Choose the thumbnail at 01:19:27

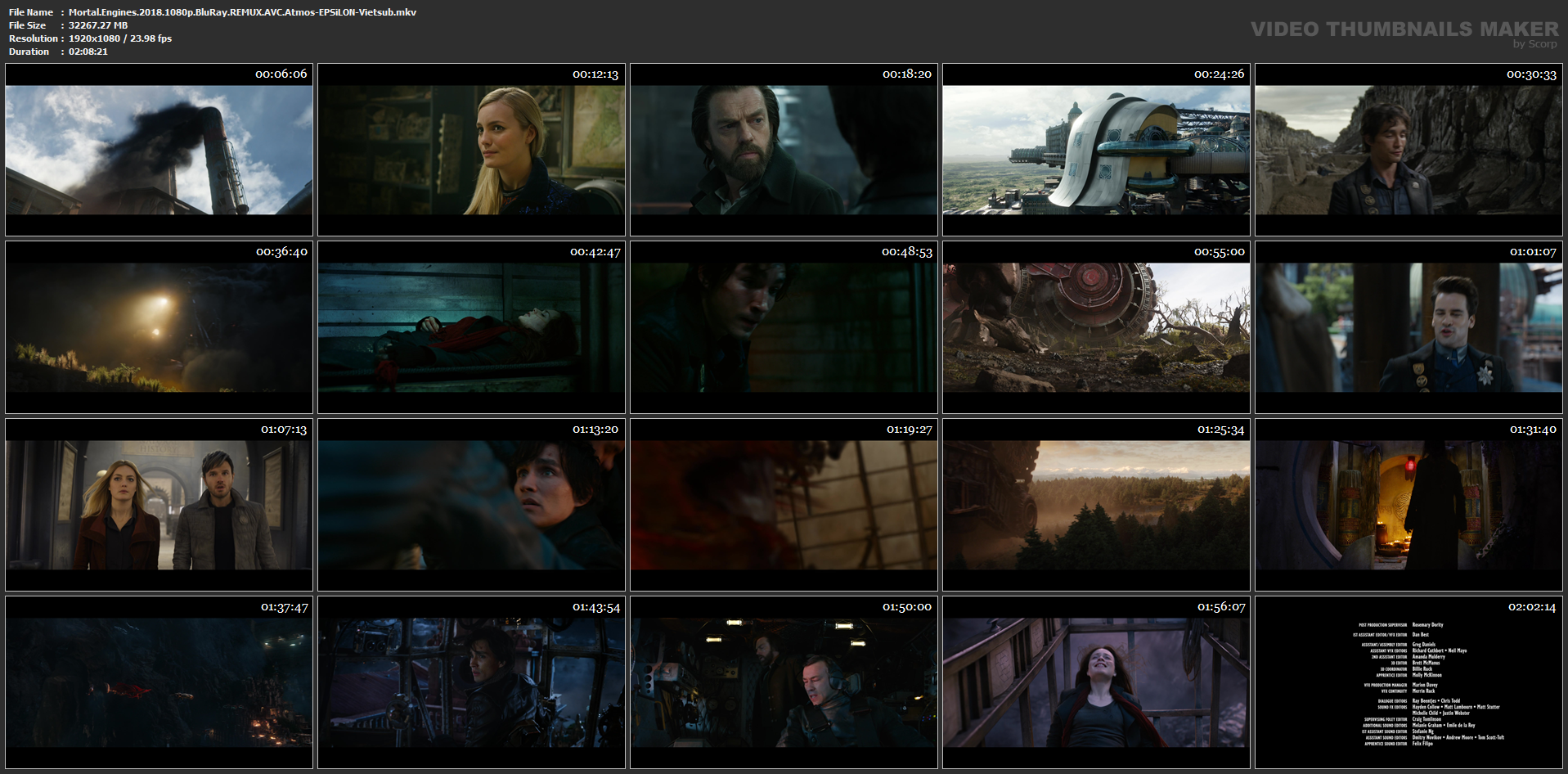coord(784,505)
